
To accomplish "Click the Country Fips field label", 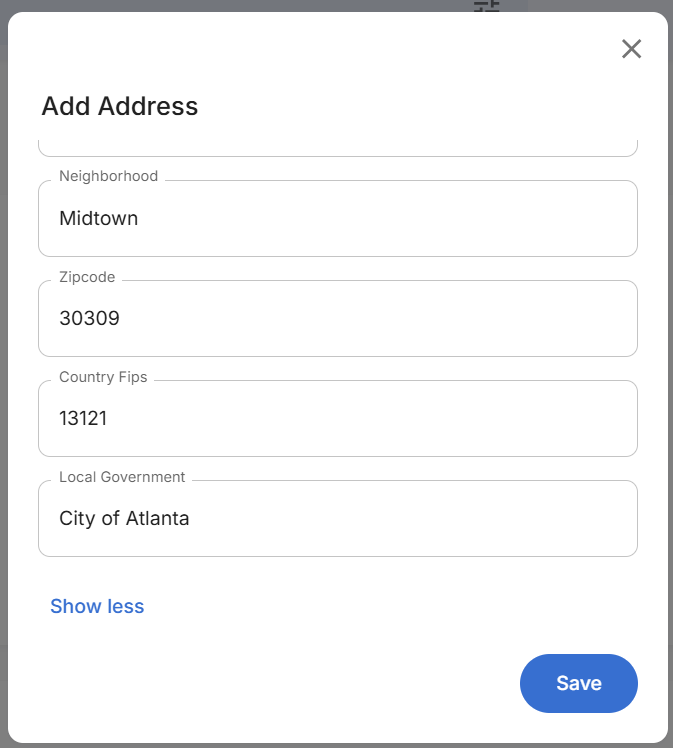I will pyautogui.click(x=103, y=377).
